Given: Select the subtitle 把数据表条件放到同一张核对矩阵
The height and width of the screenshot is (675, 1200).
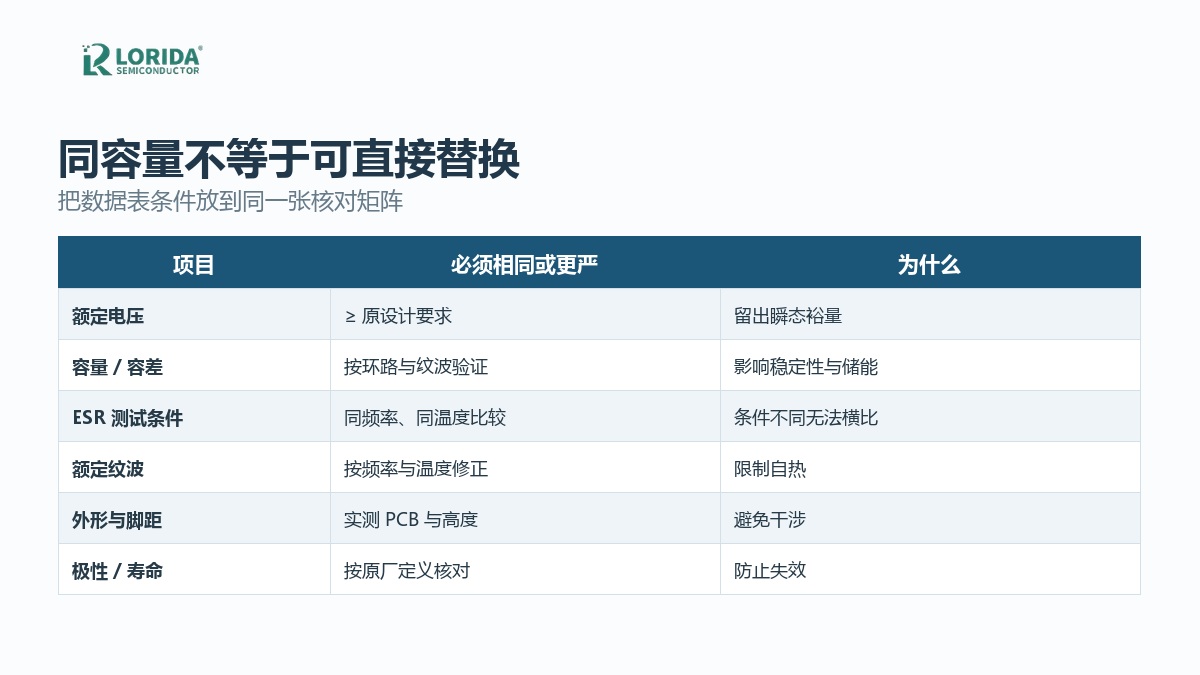Looking at the screenshot, I should [231, 201].
